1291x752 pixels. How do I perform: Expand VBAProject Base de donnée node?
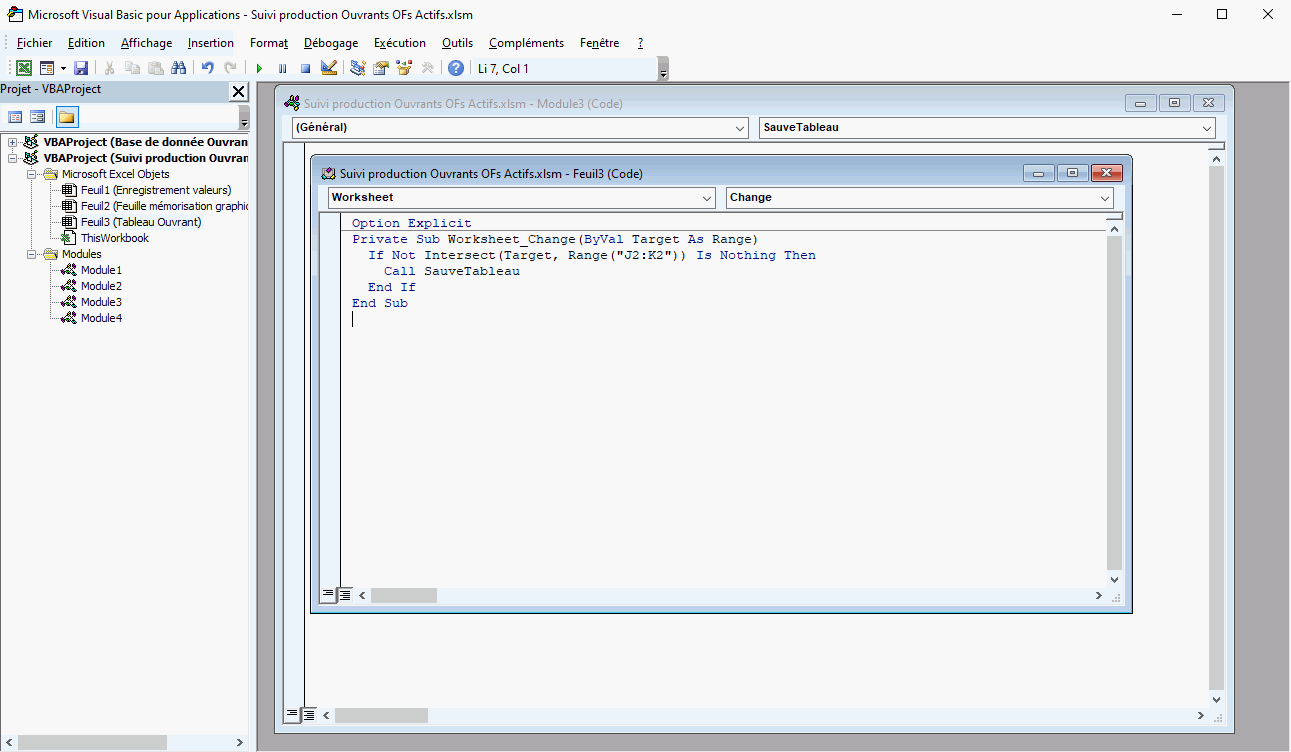(x=12, y=142)
